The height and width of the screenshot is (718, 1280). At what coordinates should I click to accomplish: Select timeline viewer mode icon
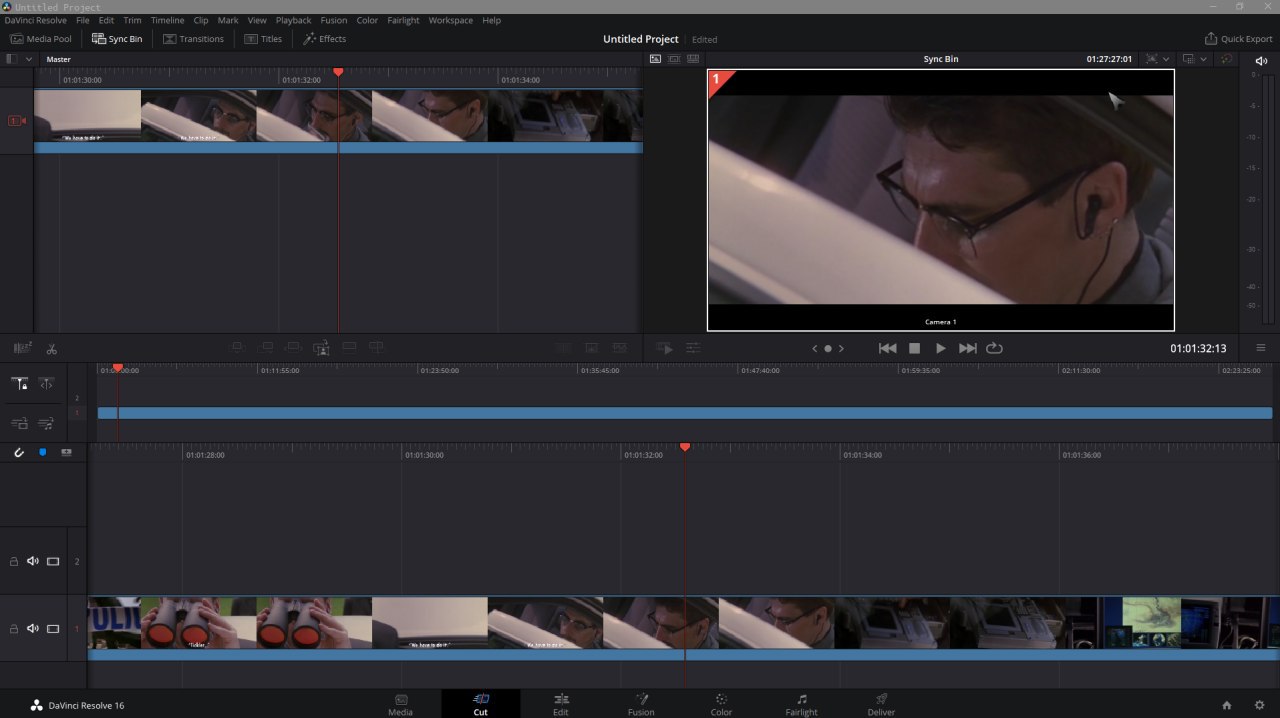(x=692, y=59)
